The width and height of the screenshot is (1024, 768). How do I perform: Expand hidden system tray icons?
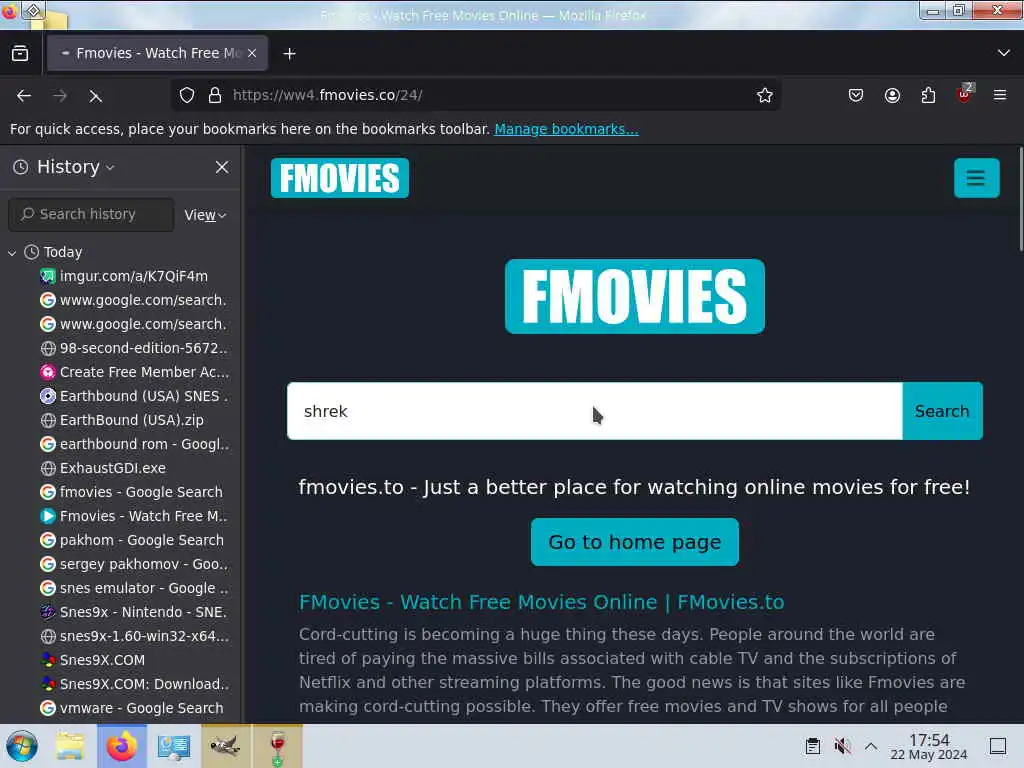click(x=871, y=746)
